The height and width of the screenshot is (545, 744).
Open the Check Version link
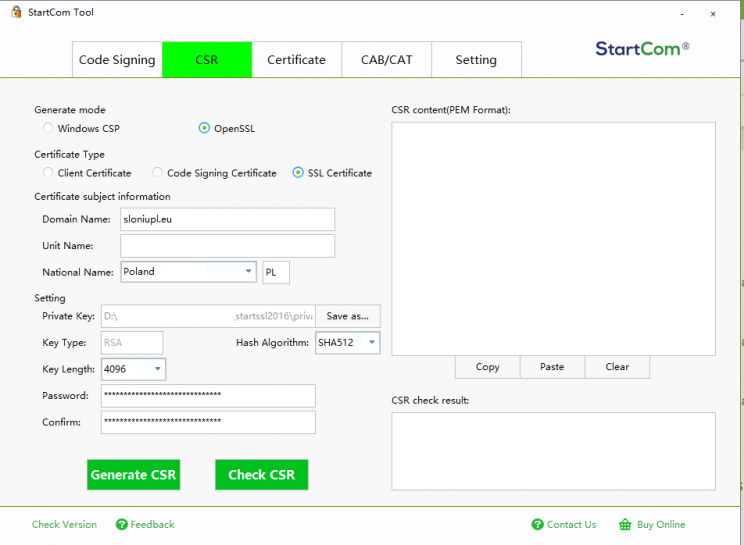click(x=65, y=524)
